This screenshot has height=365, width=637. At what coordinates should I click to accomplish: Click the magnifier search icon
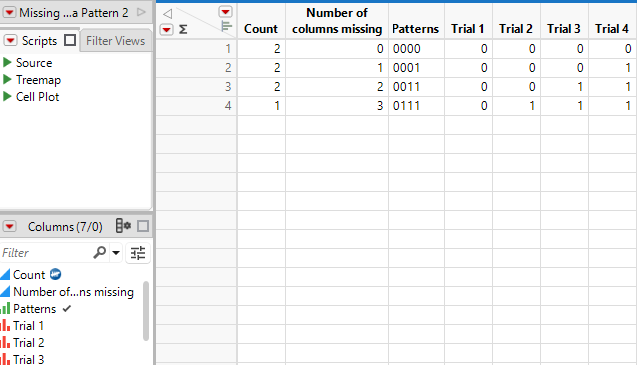99,252
